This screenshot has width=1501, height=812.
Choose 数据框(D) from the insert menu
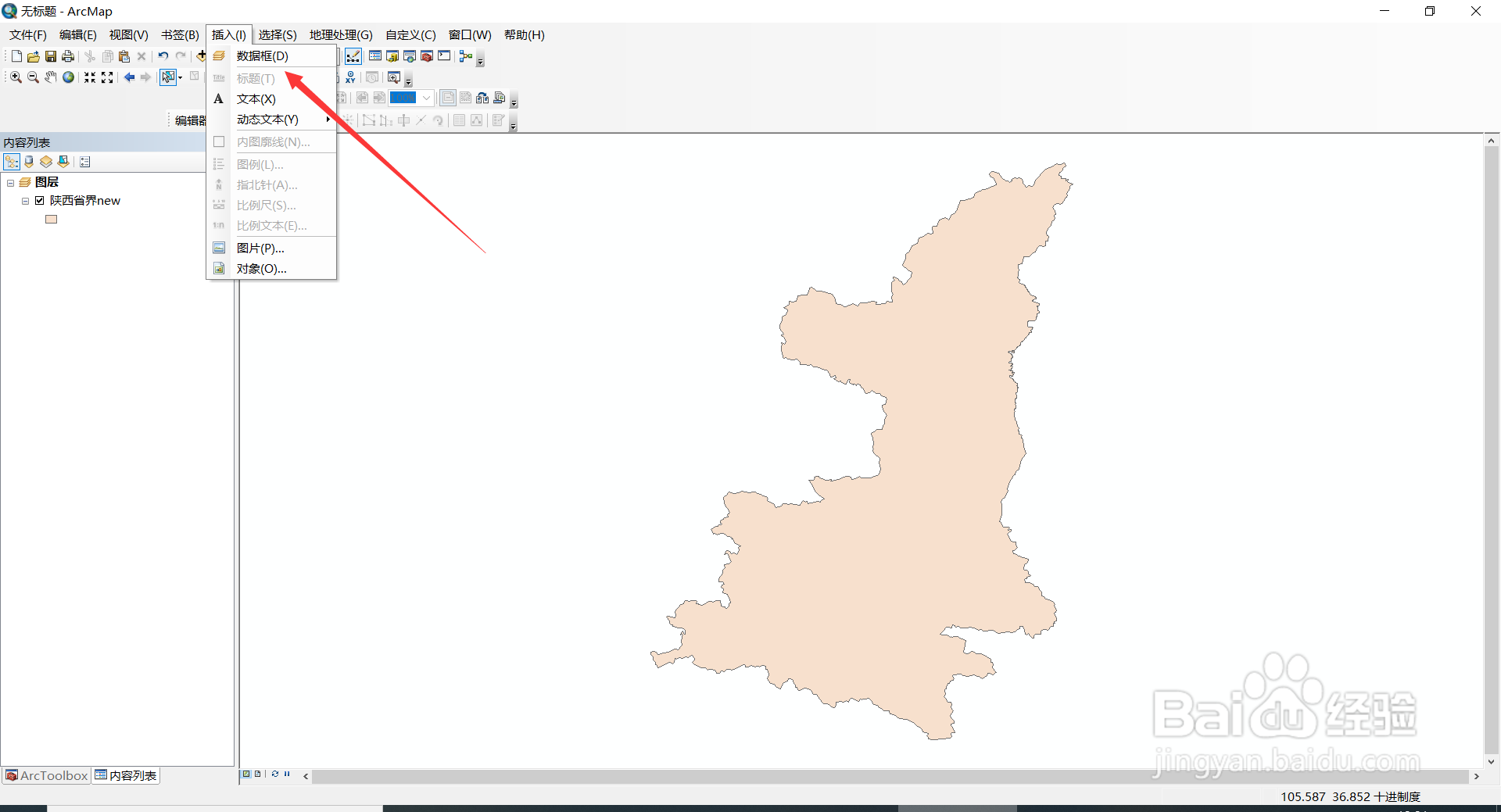(x=263, y=55)
